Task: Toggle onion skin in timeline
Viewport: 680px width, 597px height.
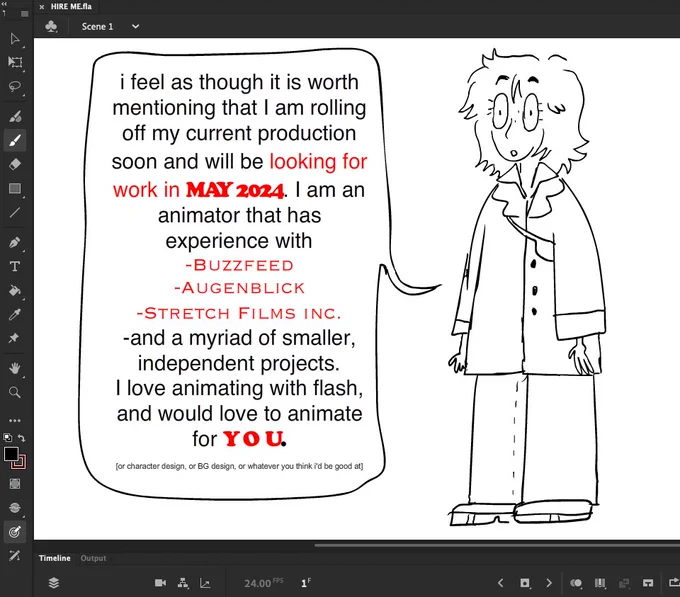Action: [x=576, y=583]
